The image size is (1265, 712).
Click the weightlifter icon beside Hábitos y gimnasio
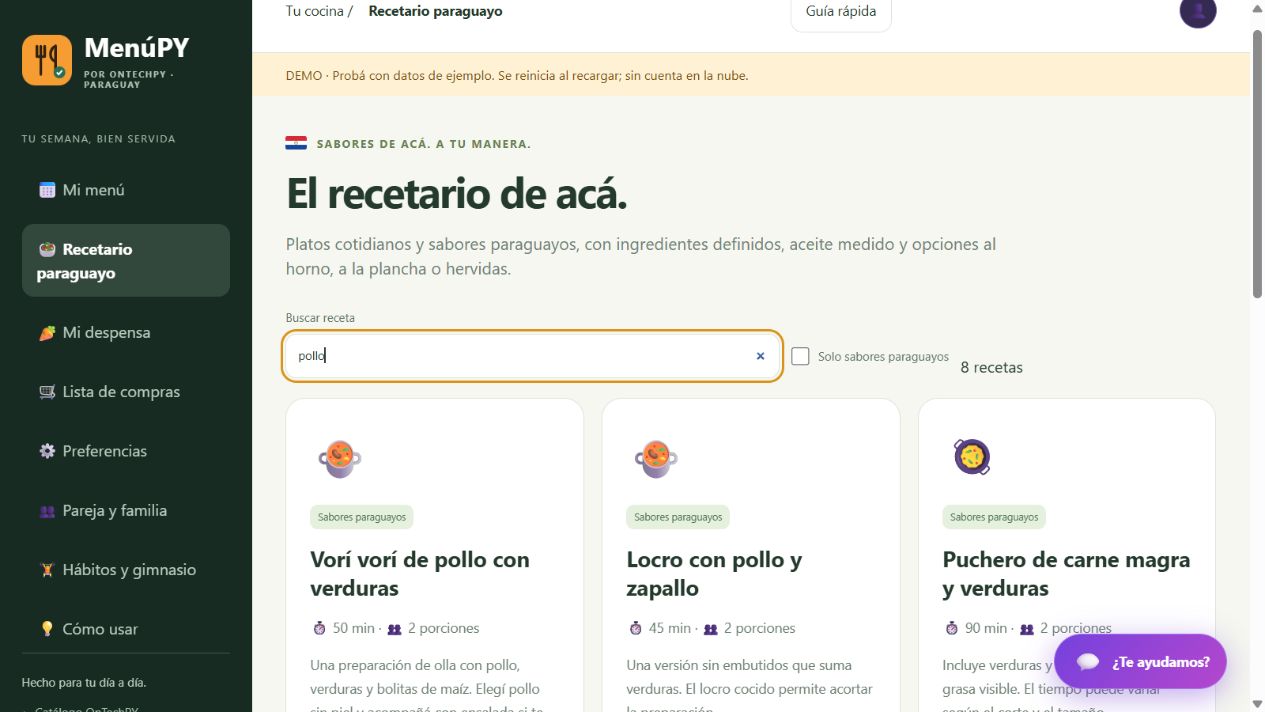pos(47,570)
